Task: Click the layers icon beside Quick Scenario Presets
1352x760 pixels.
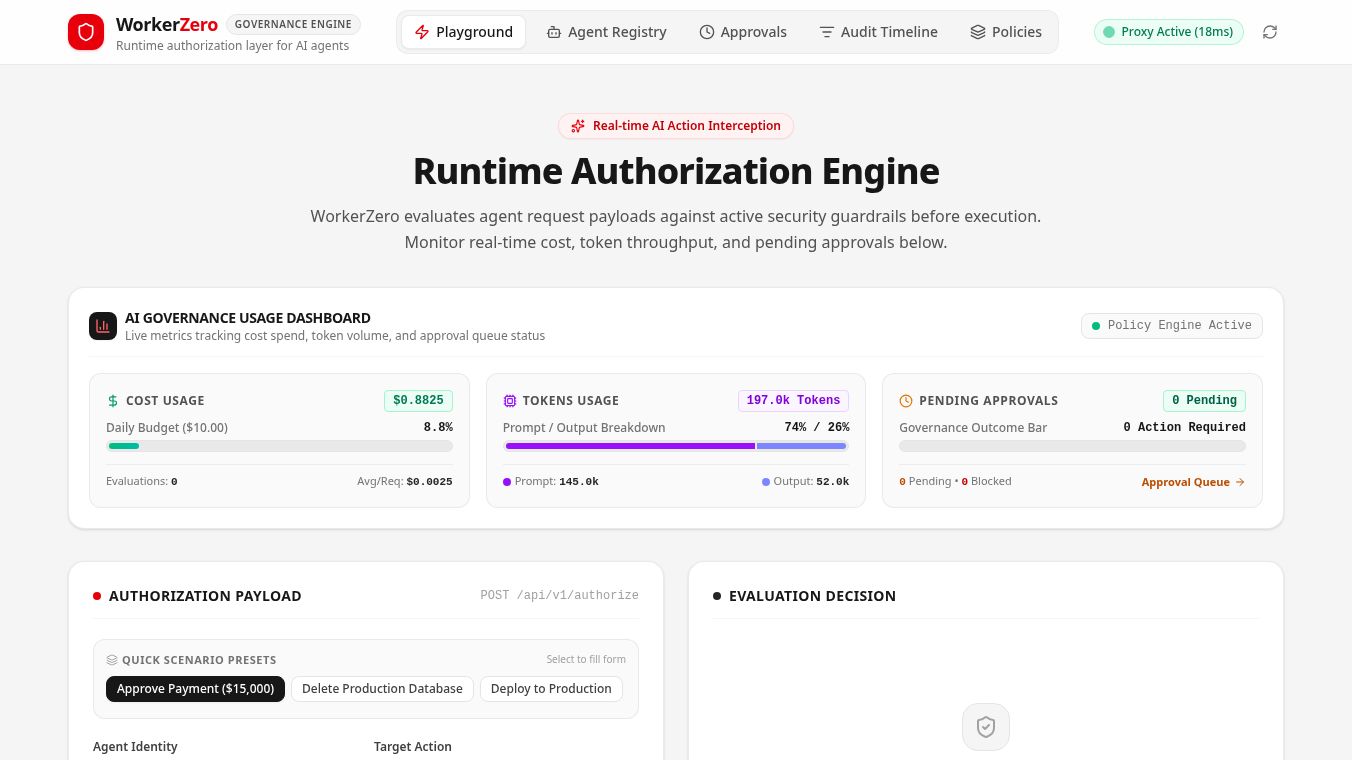Action: [112, 660]
